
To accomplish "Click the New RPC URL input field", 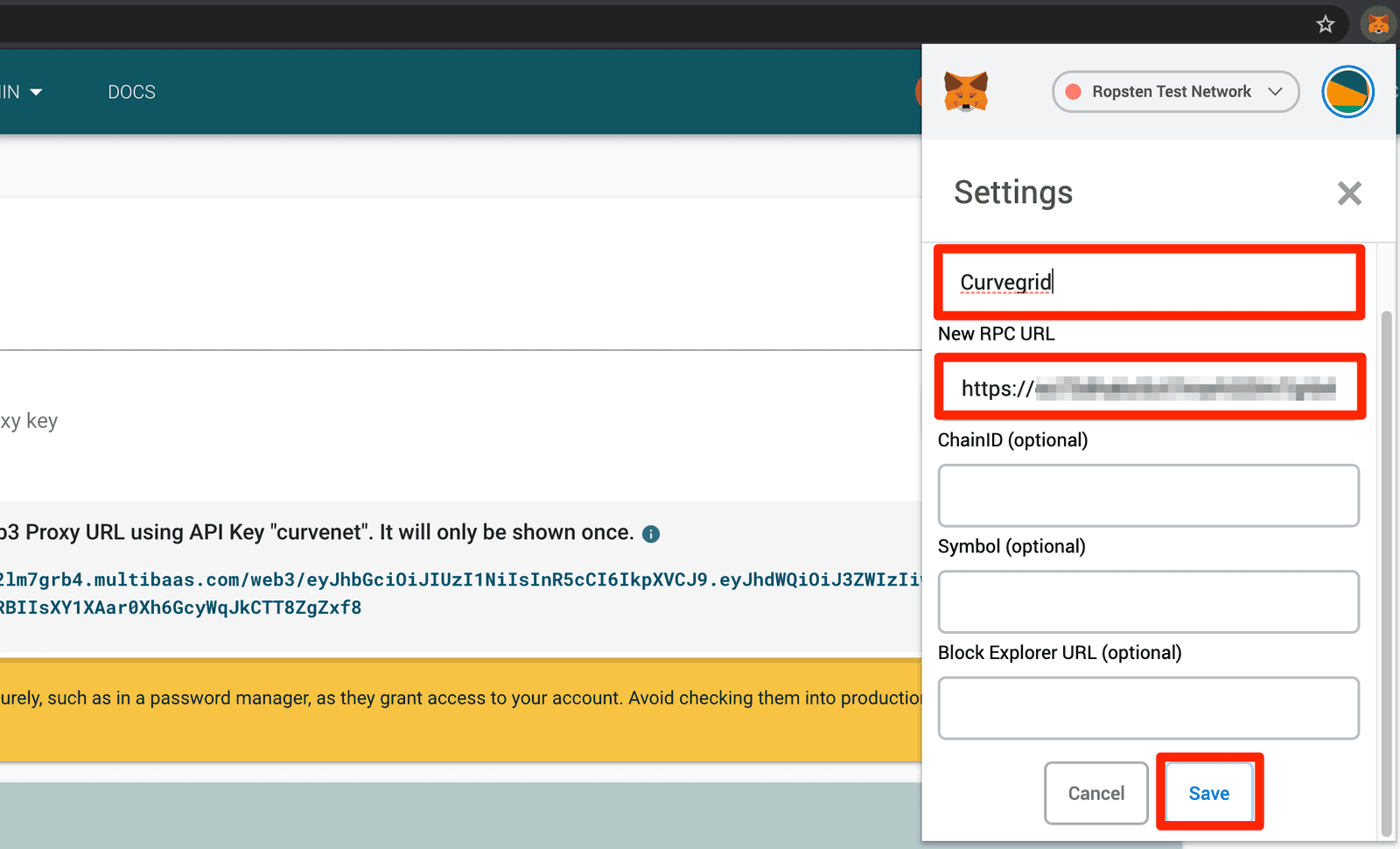I will click(1149, 388).
